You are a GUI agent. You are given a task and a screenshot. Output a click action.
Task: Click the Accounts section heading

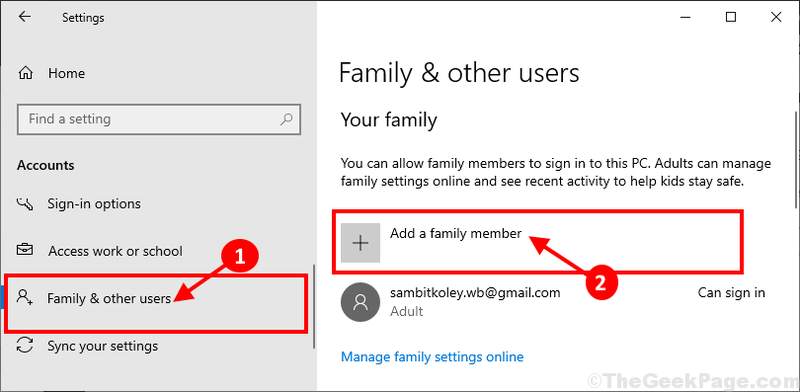(x=45, y=165)
